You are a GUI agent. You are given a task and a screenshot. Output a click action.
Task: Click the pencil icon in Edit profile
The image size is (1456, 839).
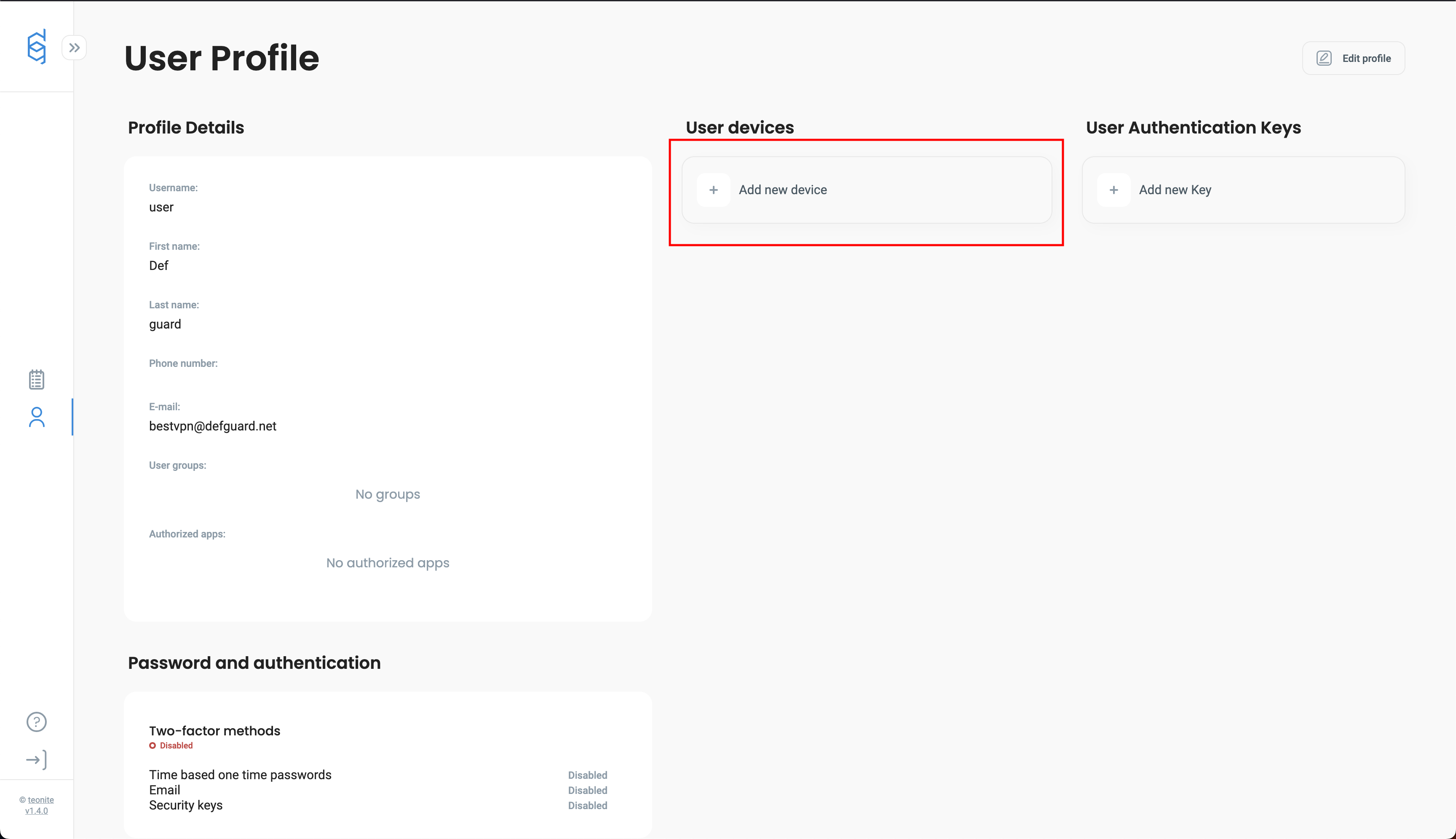(1324, 58)
